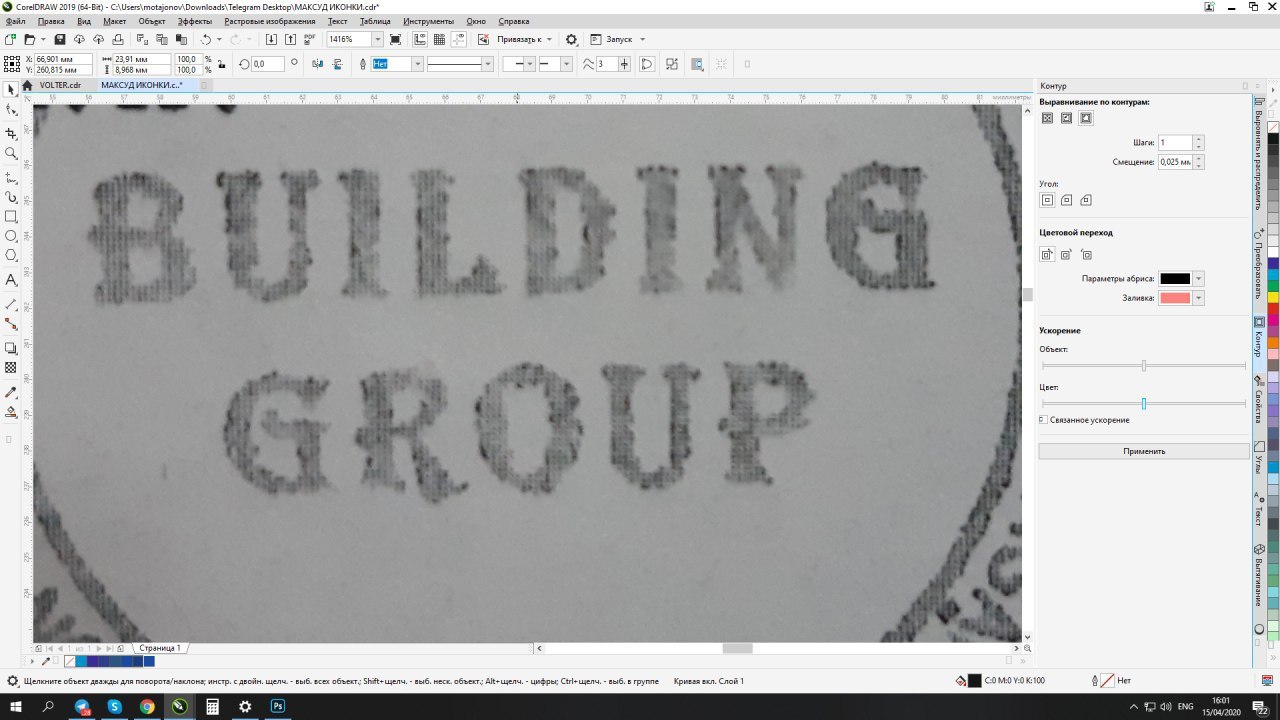The width and height of the screenshot is (1280, 720).
Task: Click the Undo arrow icon
Action: 206,39
